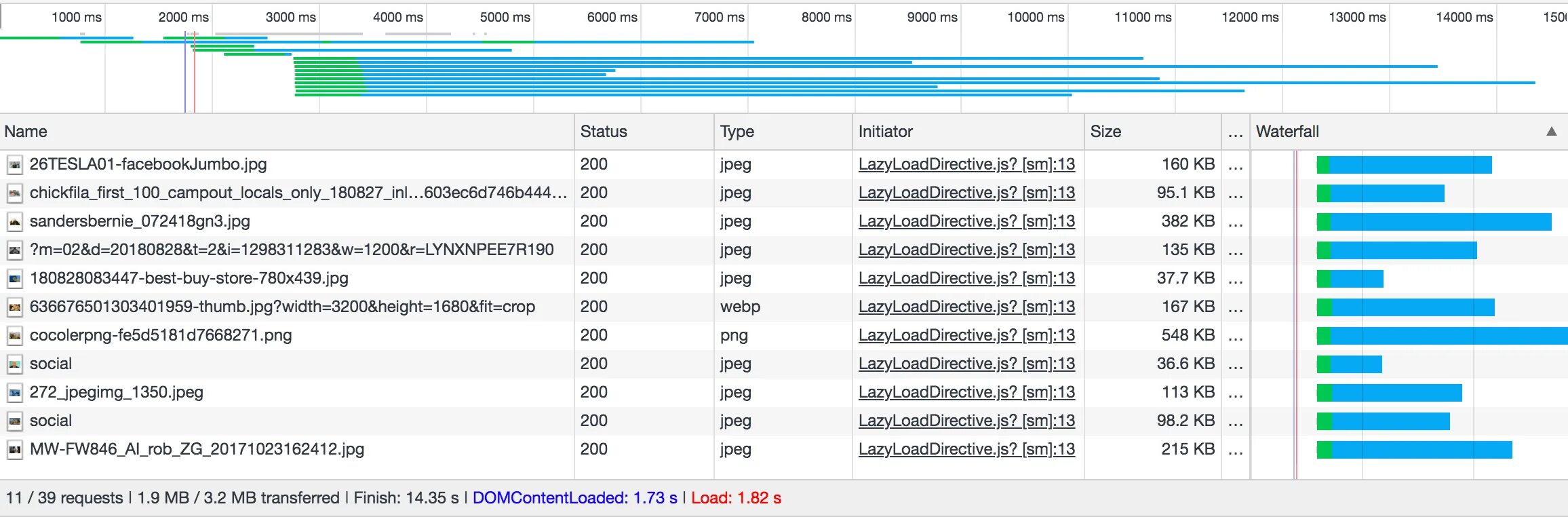This screenshot has height=517, width=1568.
Task: Click the chickfila_first_100_campout image icon
Action: coord(15,193)
